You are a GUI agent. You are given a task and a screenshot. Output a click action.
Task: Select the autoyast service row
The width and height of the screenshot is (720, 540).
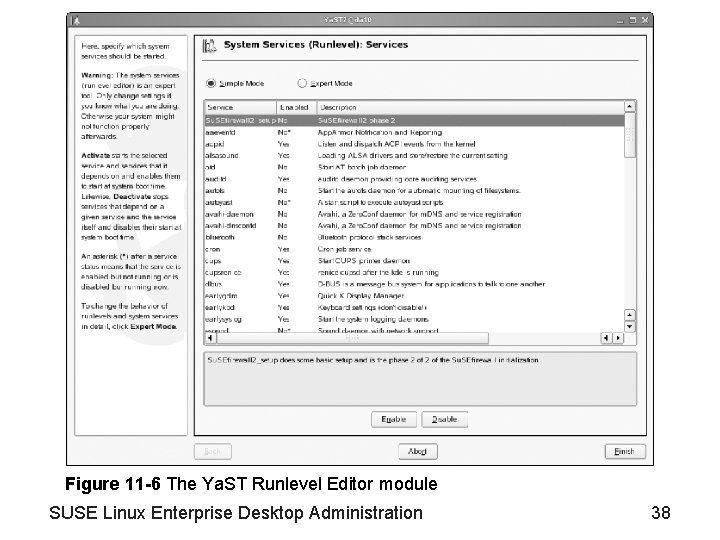click(414, 202)
